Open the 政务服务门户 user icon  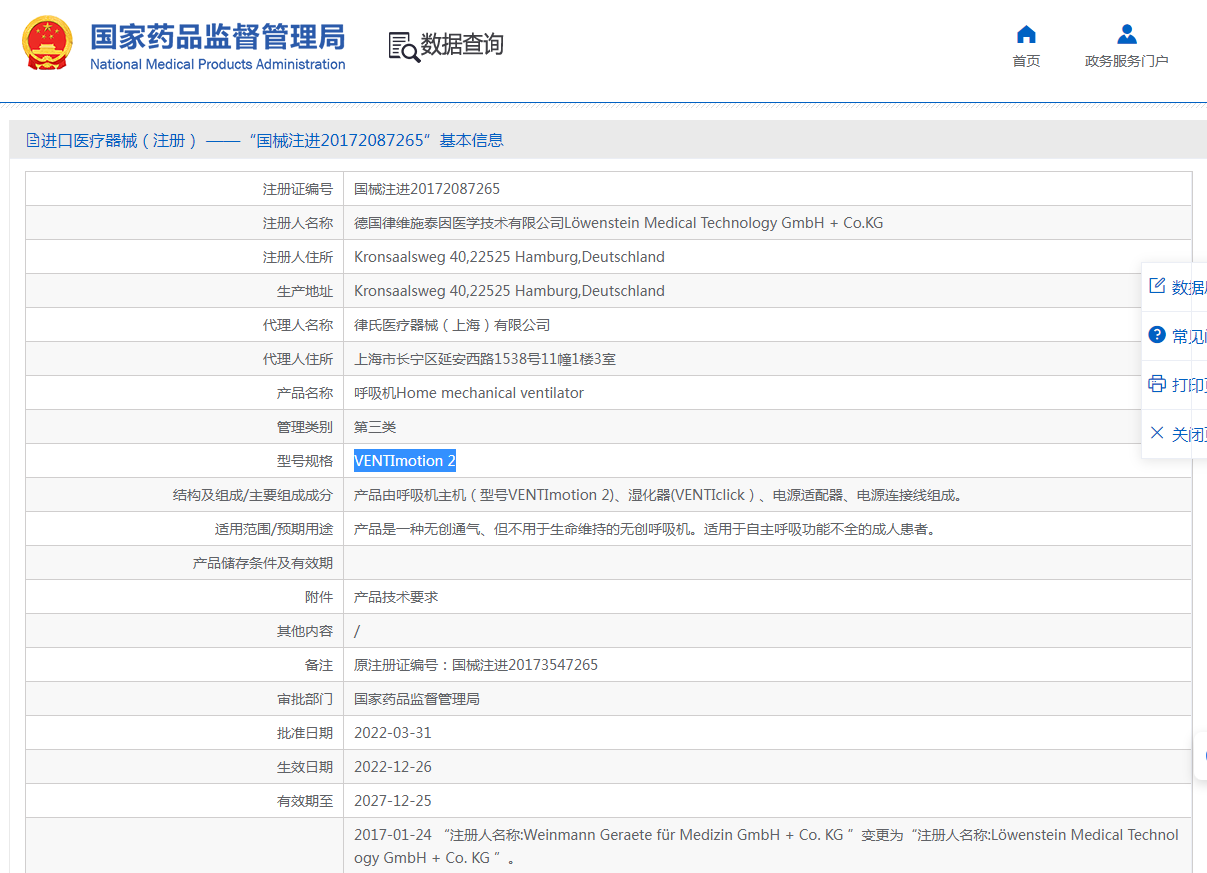[1126, 35]
